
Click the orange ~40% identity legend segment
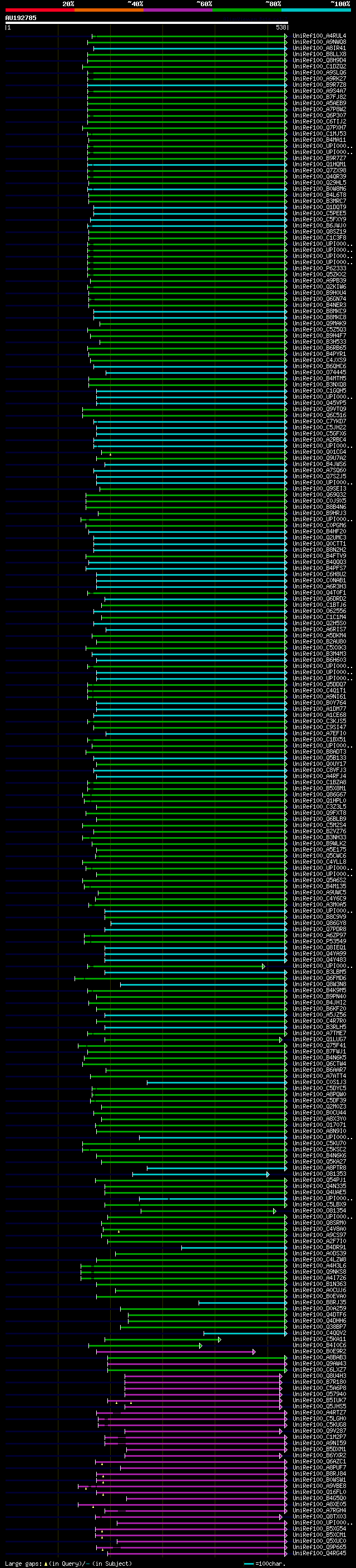tap(109, 11)
